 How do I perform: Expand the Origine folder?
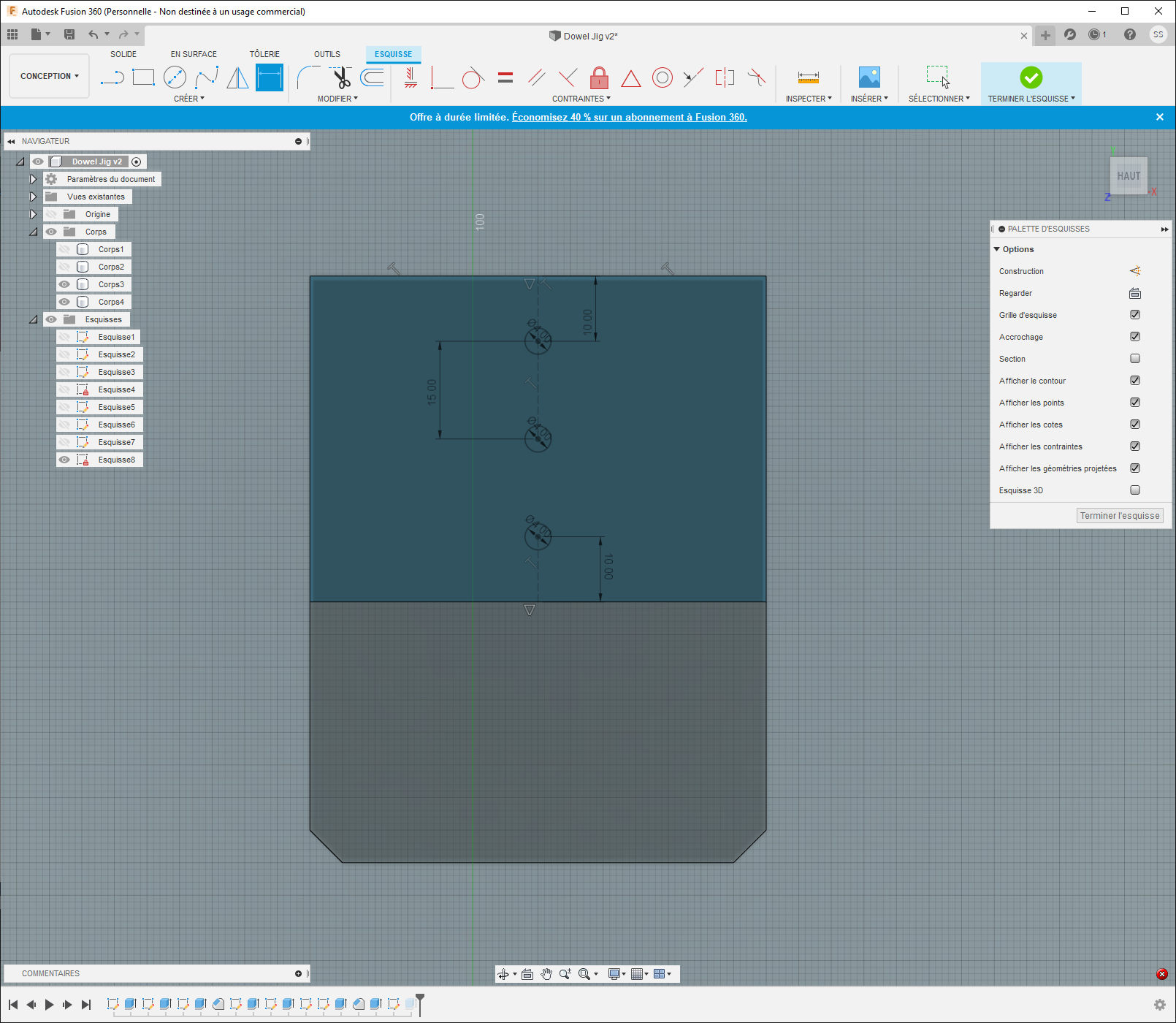pos(33,214)
